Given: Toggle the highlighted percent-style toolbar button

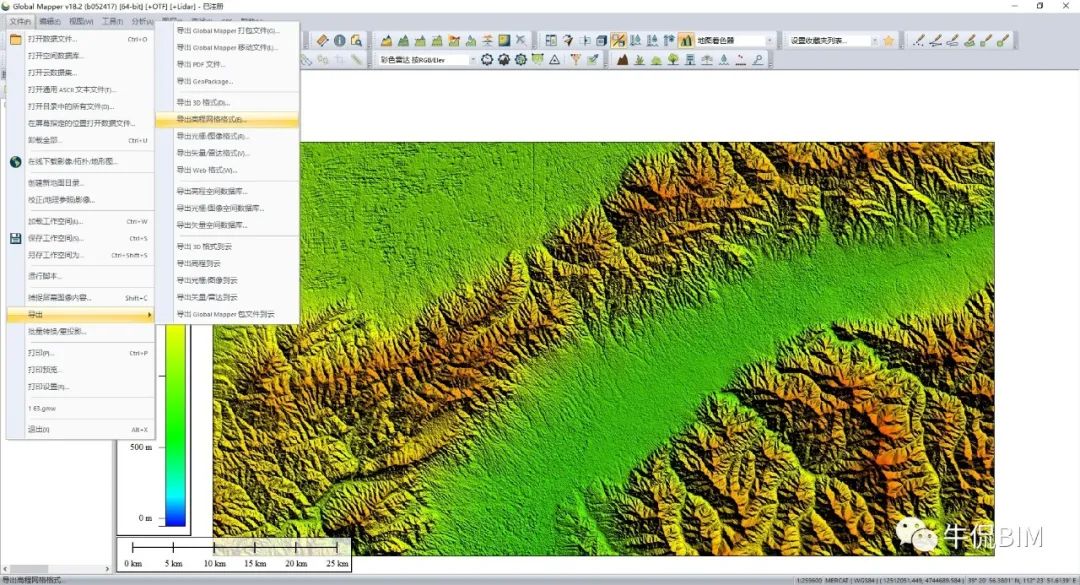Looking at the screenshot, I should click(619, 41).
